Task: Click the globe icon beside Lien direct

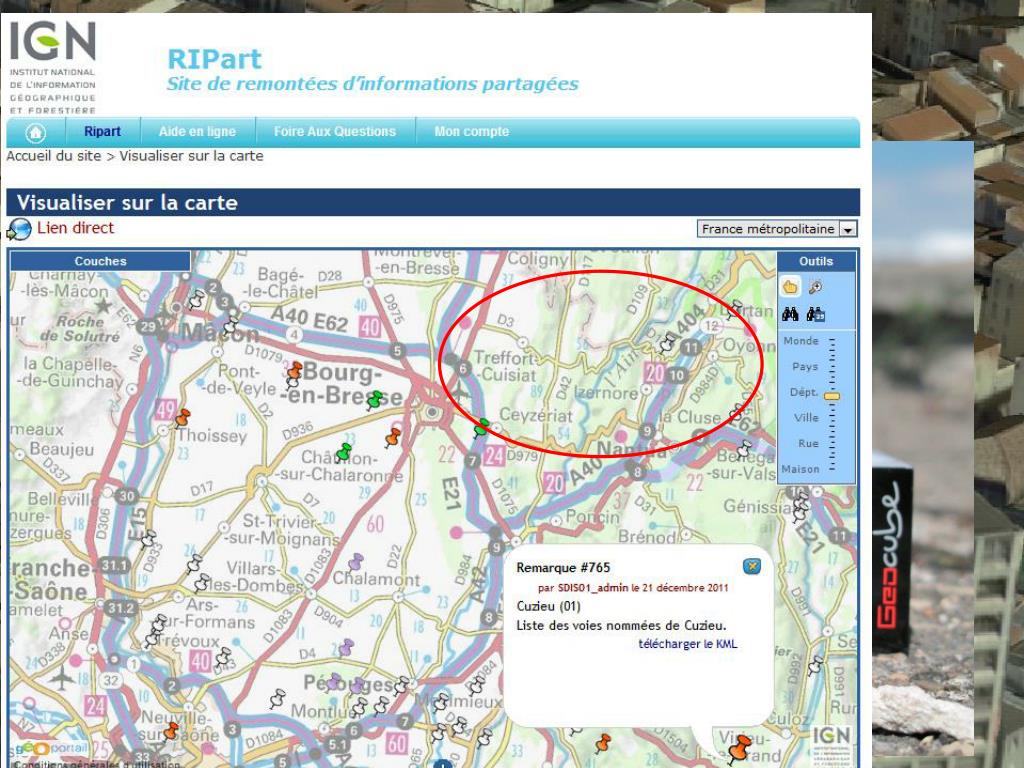Action: 19,229
